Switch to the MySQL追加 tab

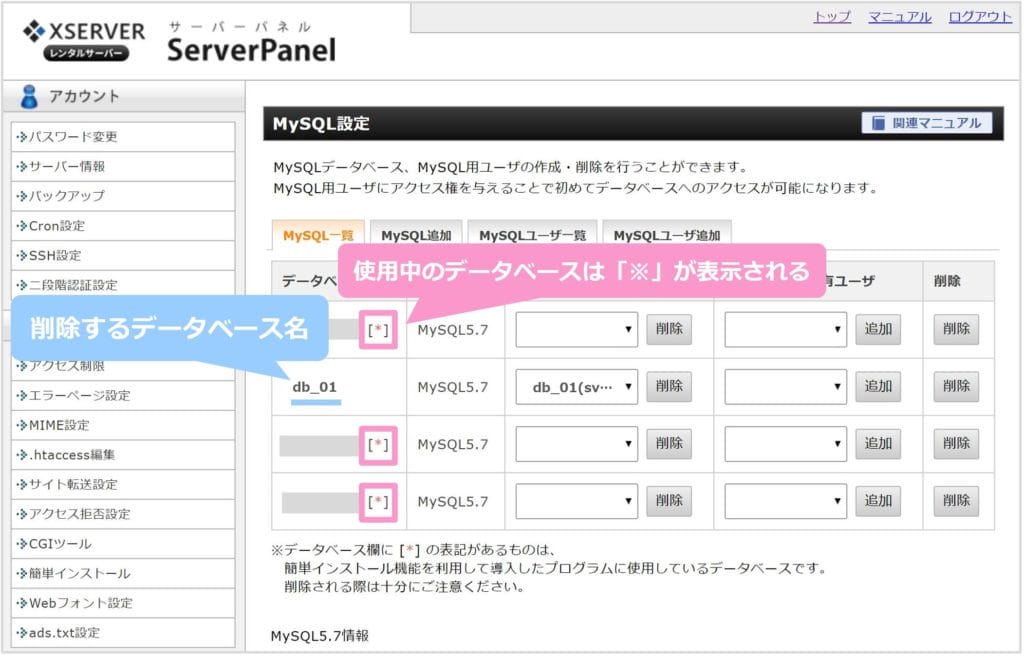(x=415, y=236)
